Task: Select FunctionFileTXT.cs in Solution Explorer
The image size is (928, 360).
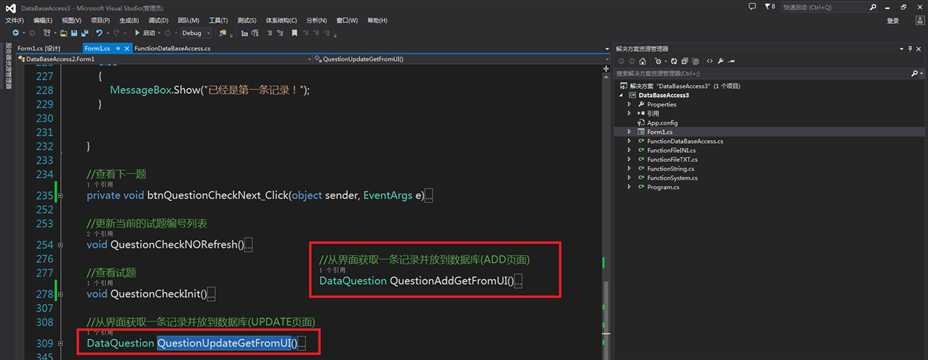Action: (671, 159)
